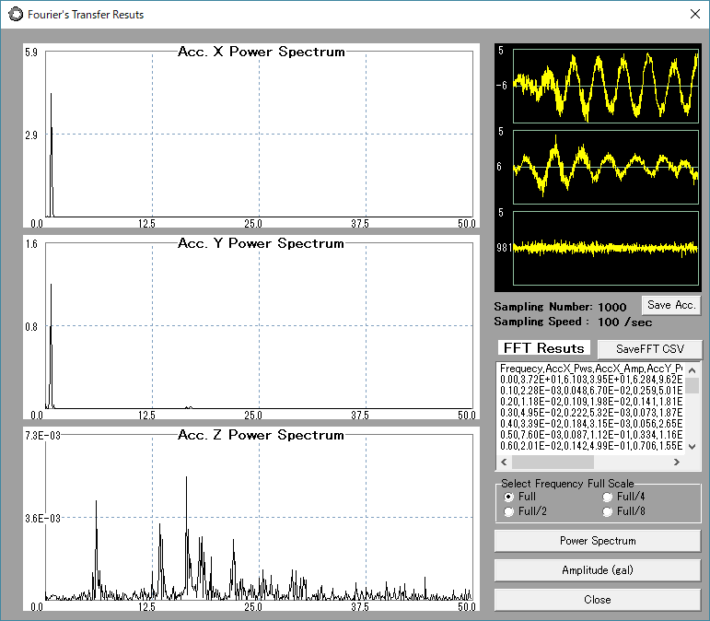Set frequency scale to Full/8

click(608, 511)
